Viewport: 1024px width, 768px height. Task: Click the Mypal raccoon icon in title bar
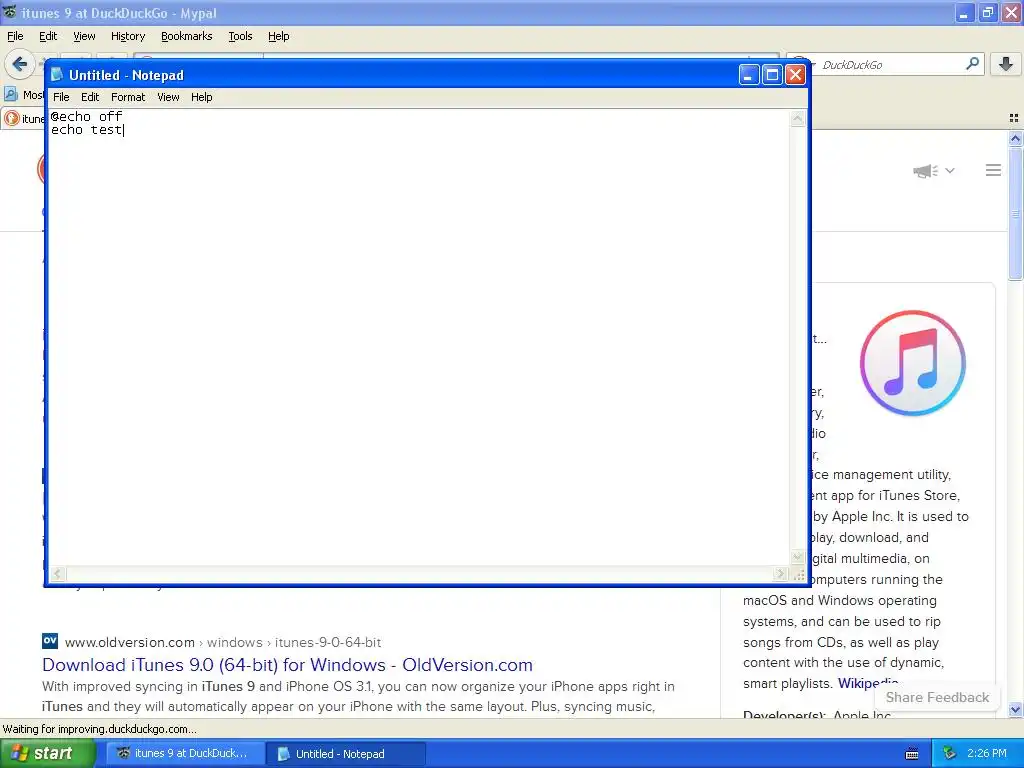tap(10, 12)
